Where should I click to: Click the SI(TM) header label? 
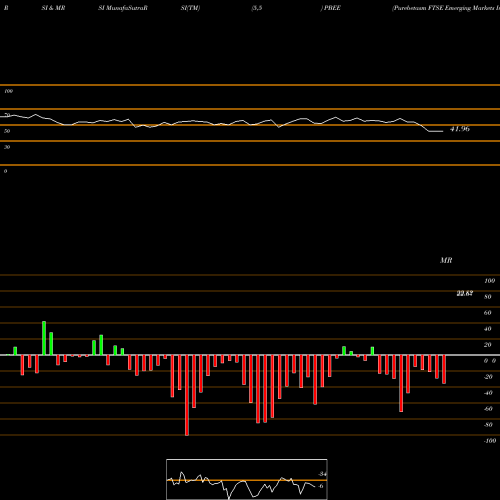point(190,8)
